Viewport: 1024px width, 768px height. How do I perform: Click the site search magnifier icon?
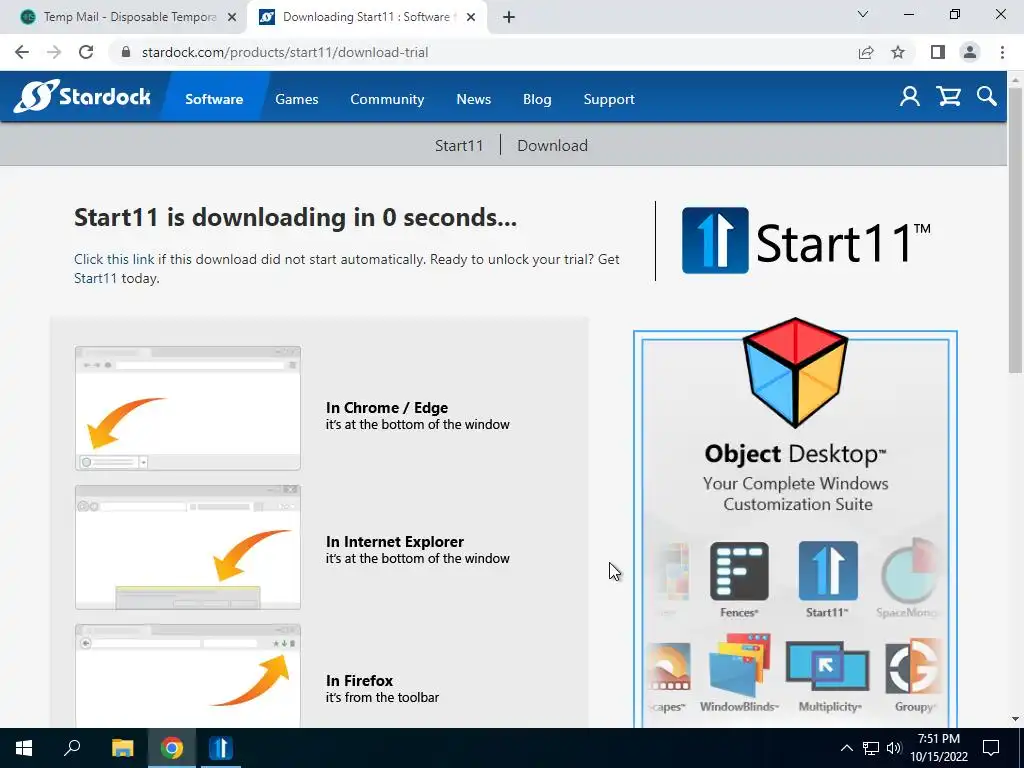[x=987, y=97]
